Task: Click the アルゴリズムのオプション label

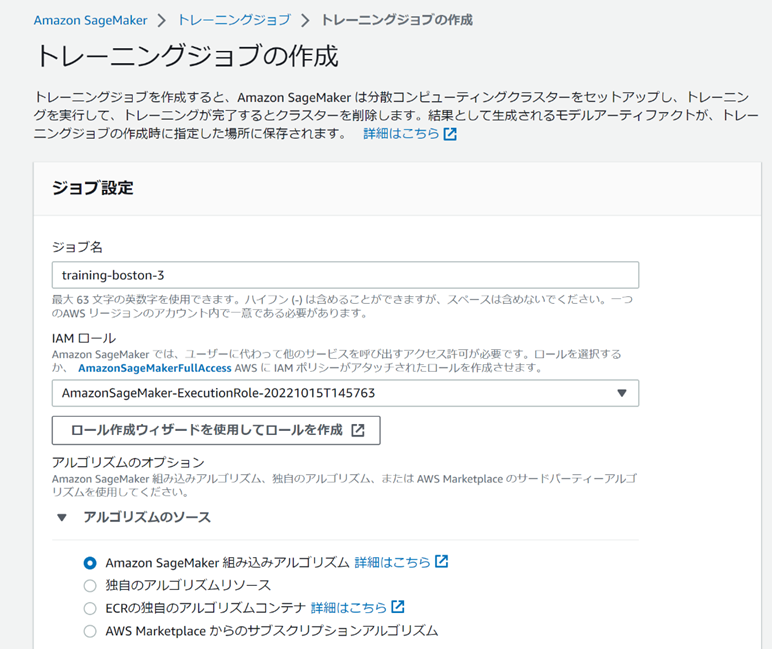Action: pyautogui.click(x=128, y=462)
